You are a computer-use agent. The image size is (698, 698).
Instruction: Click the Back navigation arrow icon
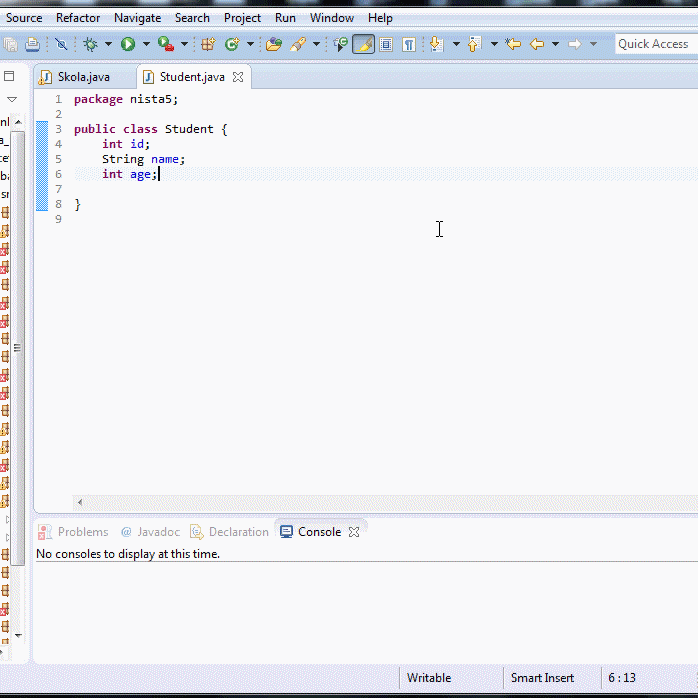[x=537, y=44]
